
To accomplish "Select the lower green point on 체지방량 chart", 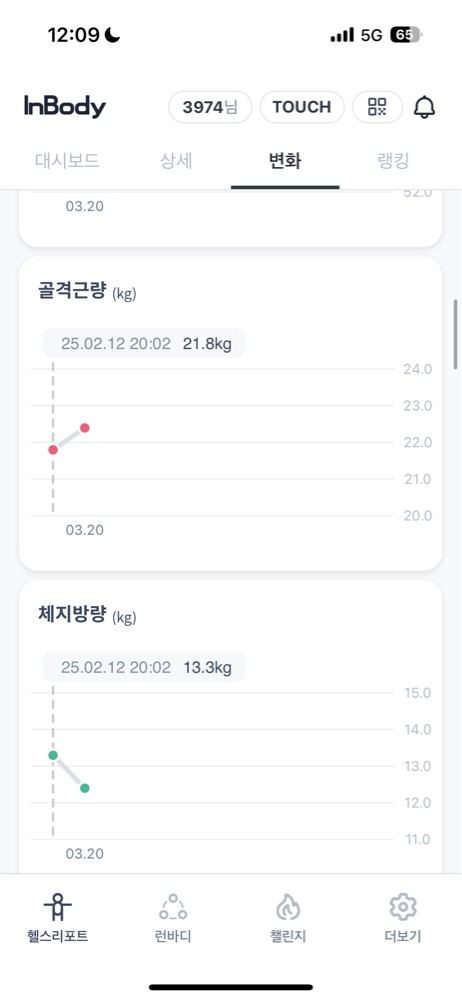I will point(85,788).
